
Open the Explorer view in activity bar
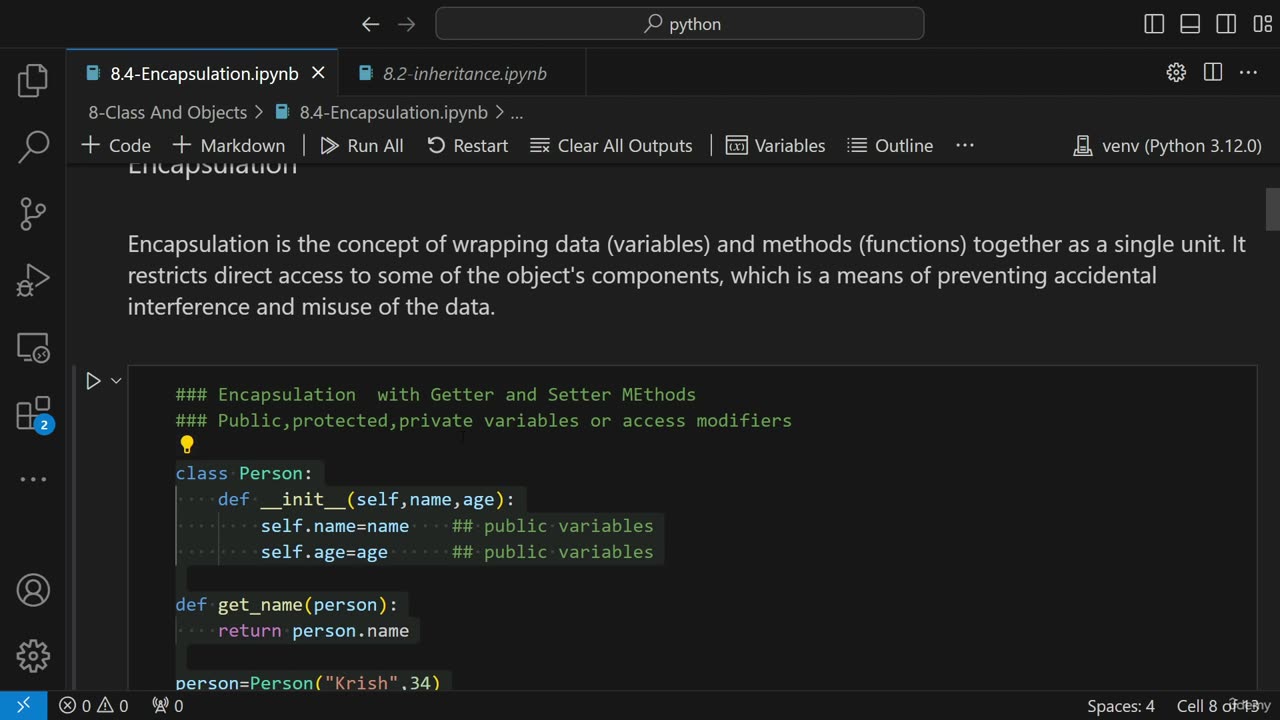coord(33,80)
